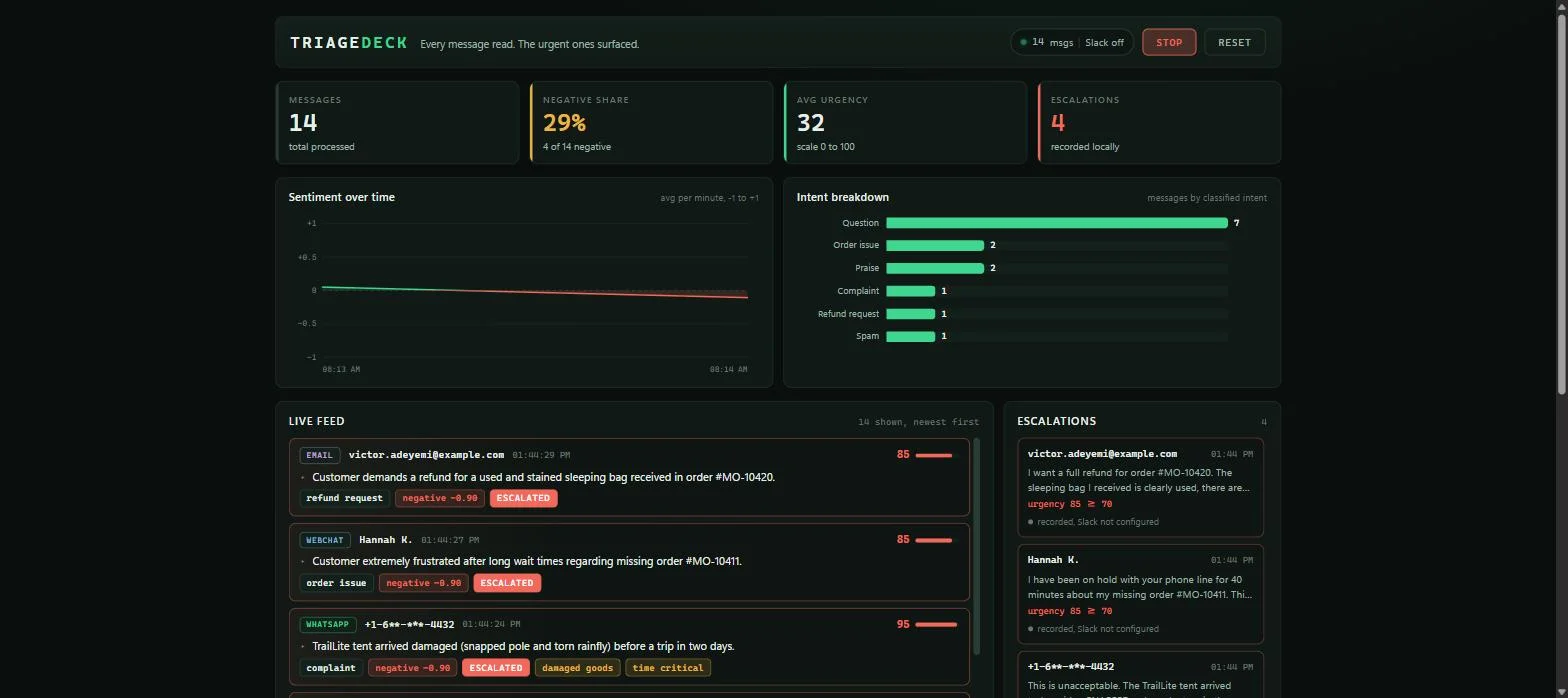The image size is (1568, 698).
Task: Select the Escalations 4 stat card
Action: pyautogui.click(x=1159, y=122)
